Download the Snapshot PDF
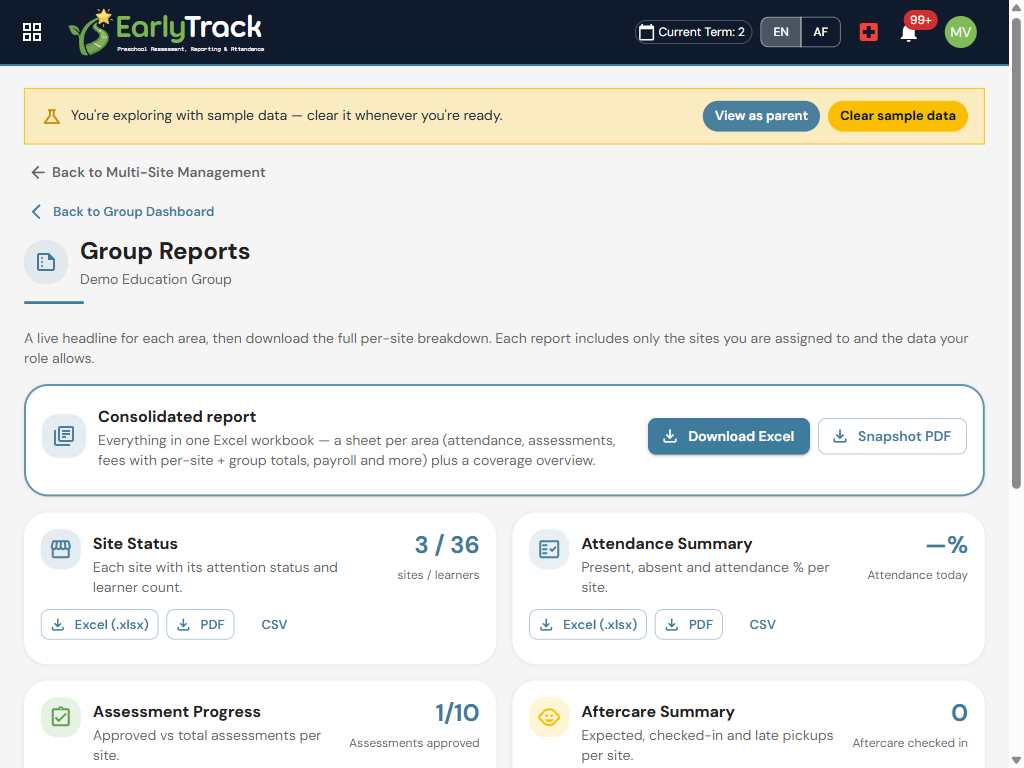 [x=892, y=436]
